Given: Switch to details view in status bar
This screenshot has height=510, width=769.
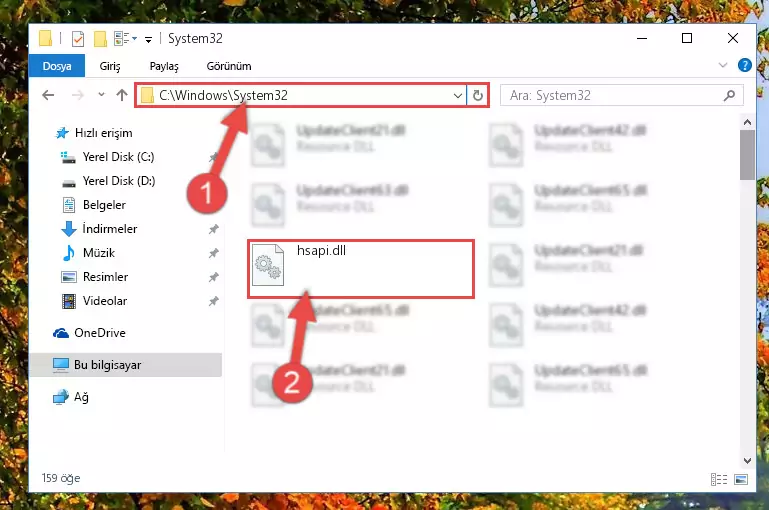Looking at the screenshot, I should (718, 479).
